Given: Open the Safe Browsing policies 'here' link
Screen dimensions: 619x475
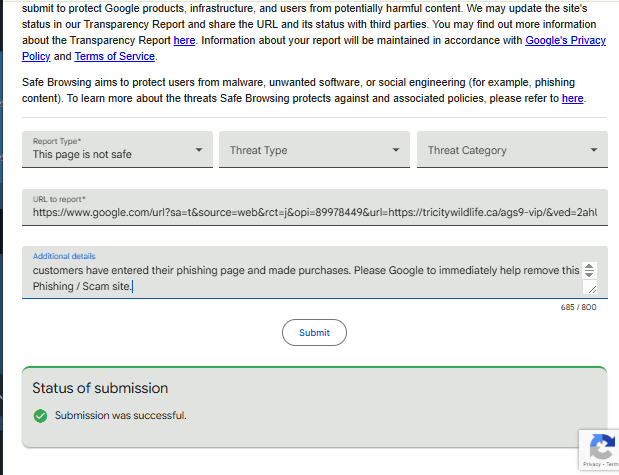Looking at the screenshot, I should point(572,98).
